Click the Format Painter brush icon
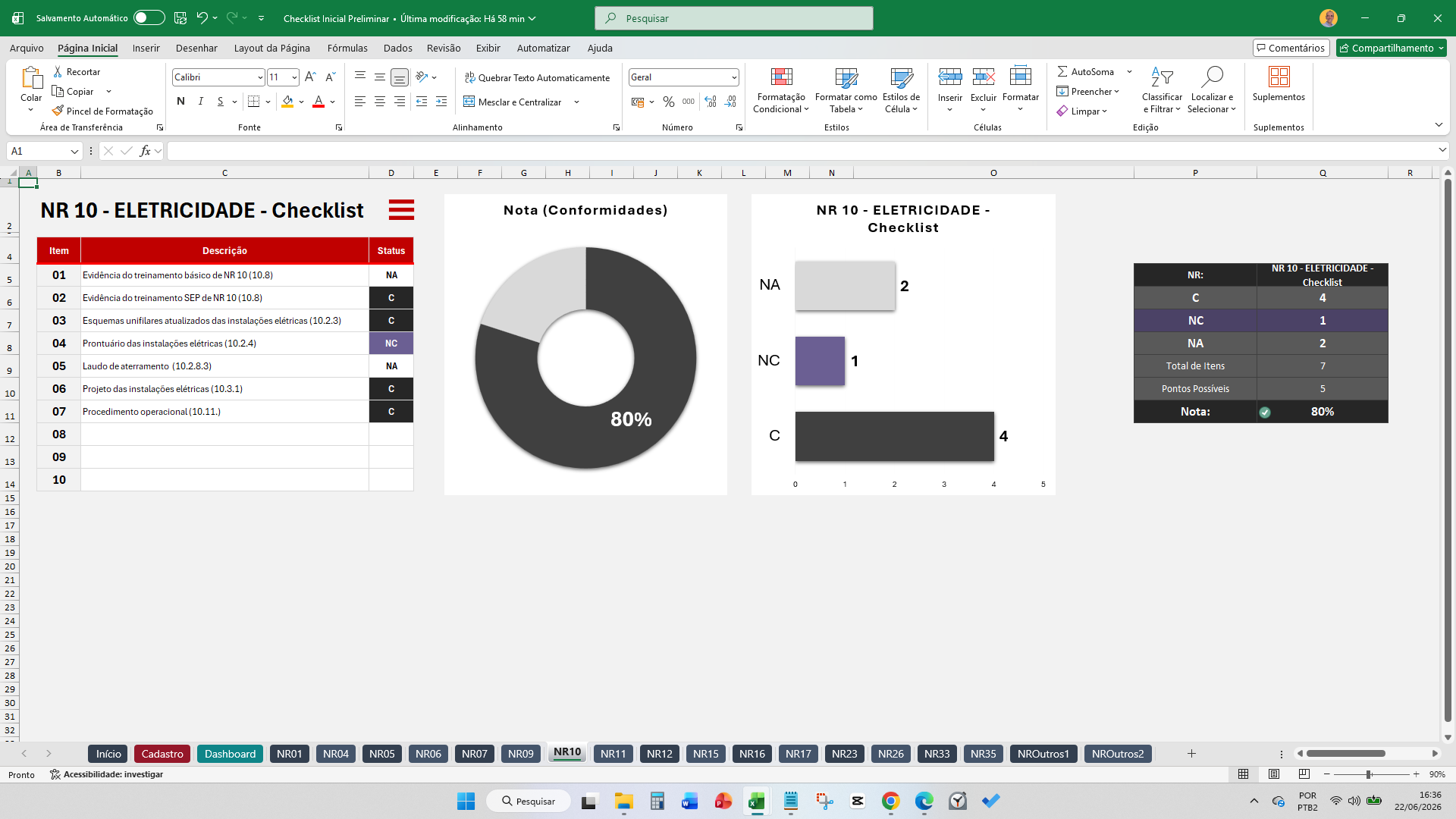Image resolution: width=1456 pixels, height=819 pixels. (x=58, y=111)
